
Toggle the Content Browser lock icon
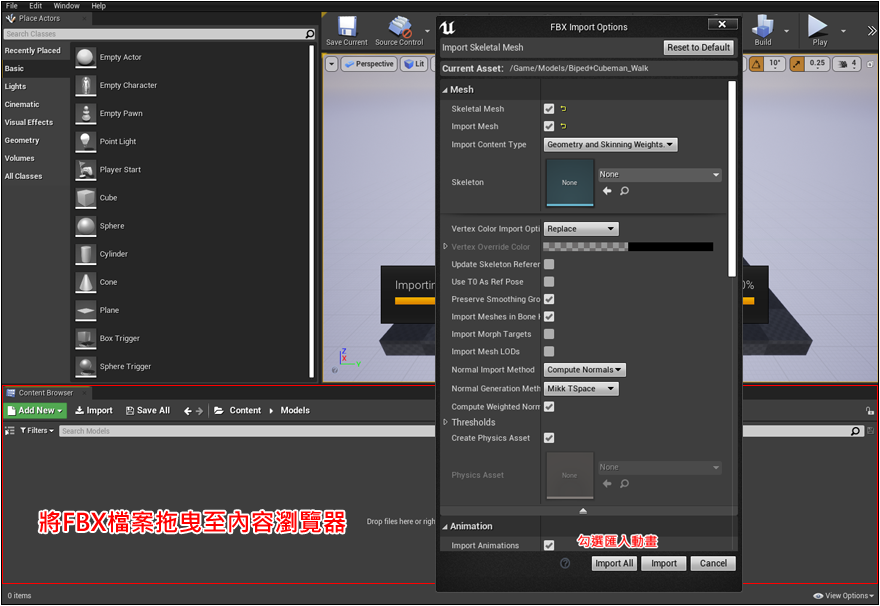pyautogui.click(x=869, y=411)
